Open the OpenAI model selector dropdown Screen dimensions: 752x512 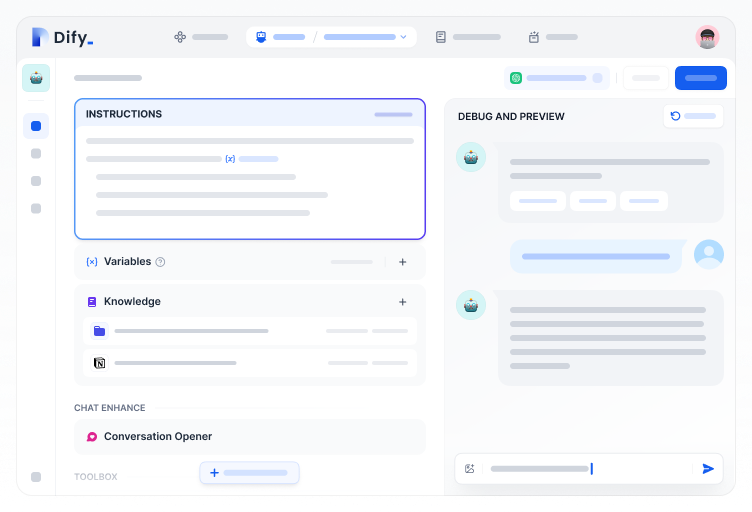click(556, 78)
